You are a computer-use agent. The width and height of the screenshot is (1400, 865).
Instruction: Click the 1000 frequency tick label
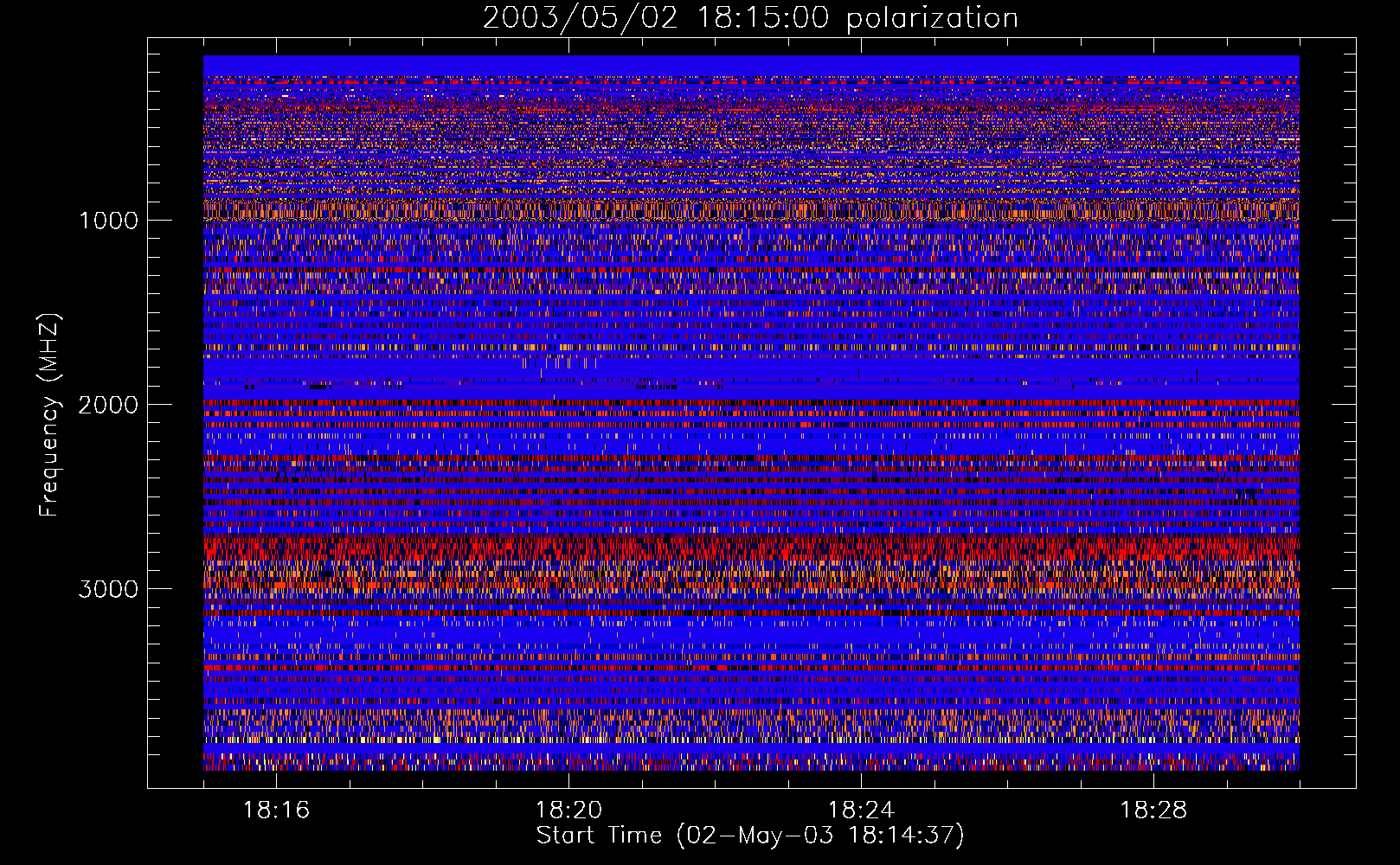point(108,221)
